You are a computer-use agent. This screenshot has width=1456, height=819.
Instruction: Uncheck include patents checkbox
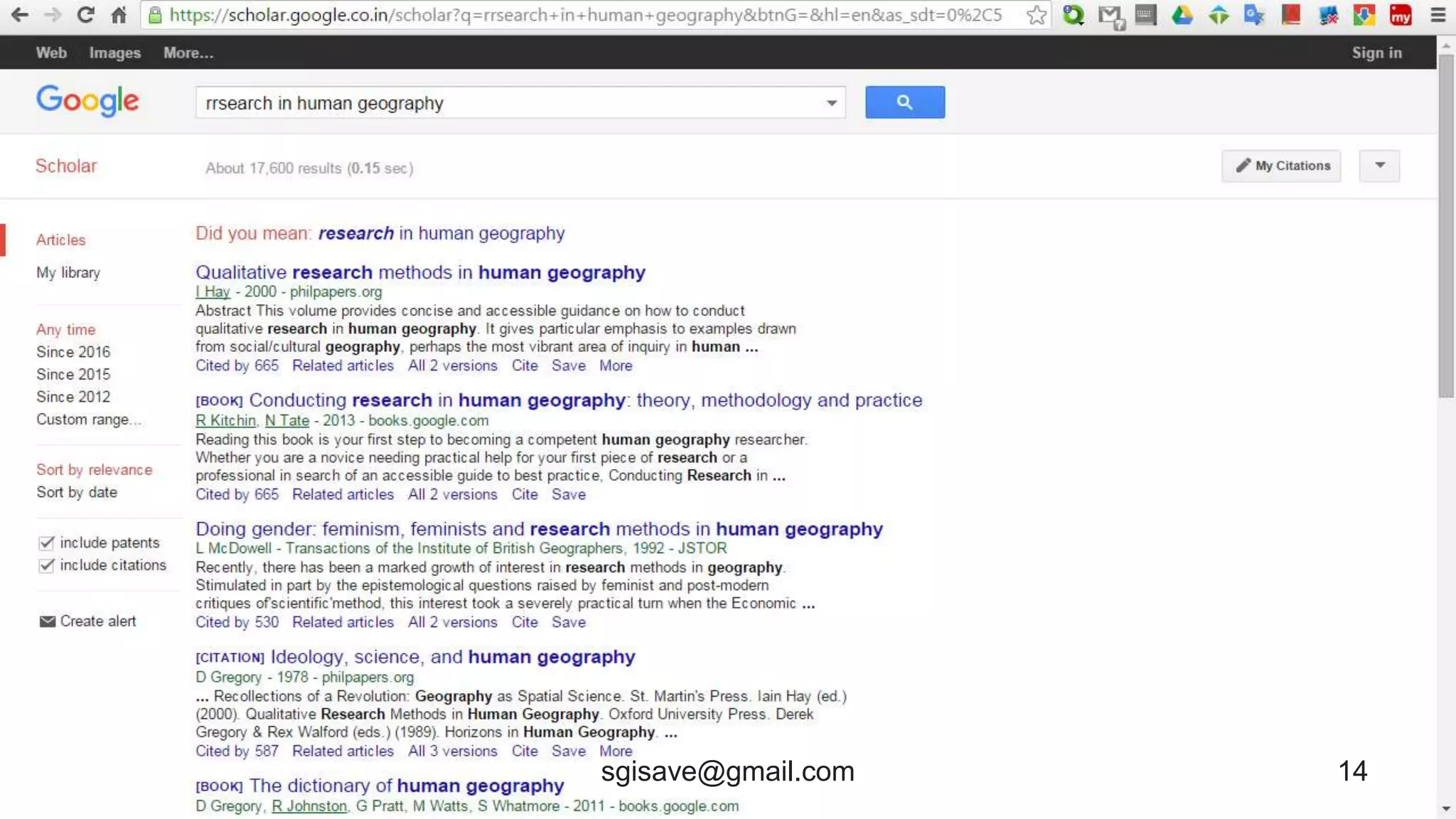pos(46,543)
